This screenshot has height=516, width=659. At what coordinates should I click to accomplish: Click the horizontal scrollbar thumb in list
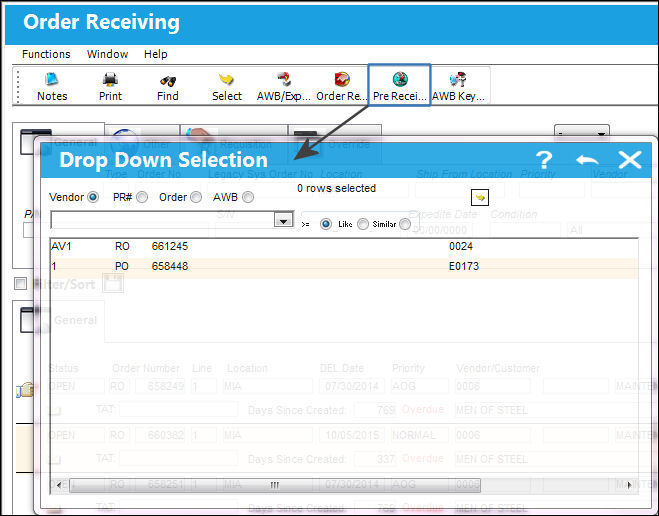click(275, 485)
